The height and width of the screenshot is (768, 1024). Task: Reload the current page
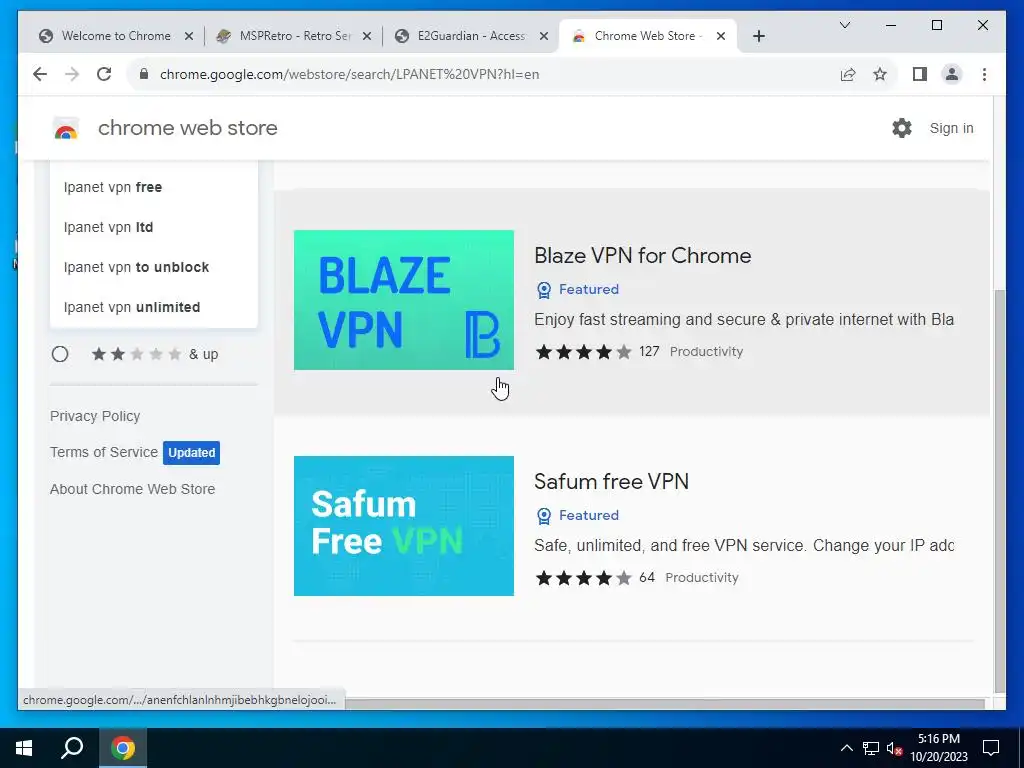tap(104, 74)
